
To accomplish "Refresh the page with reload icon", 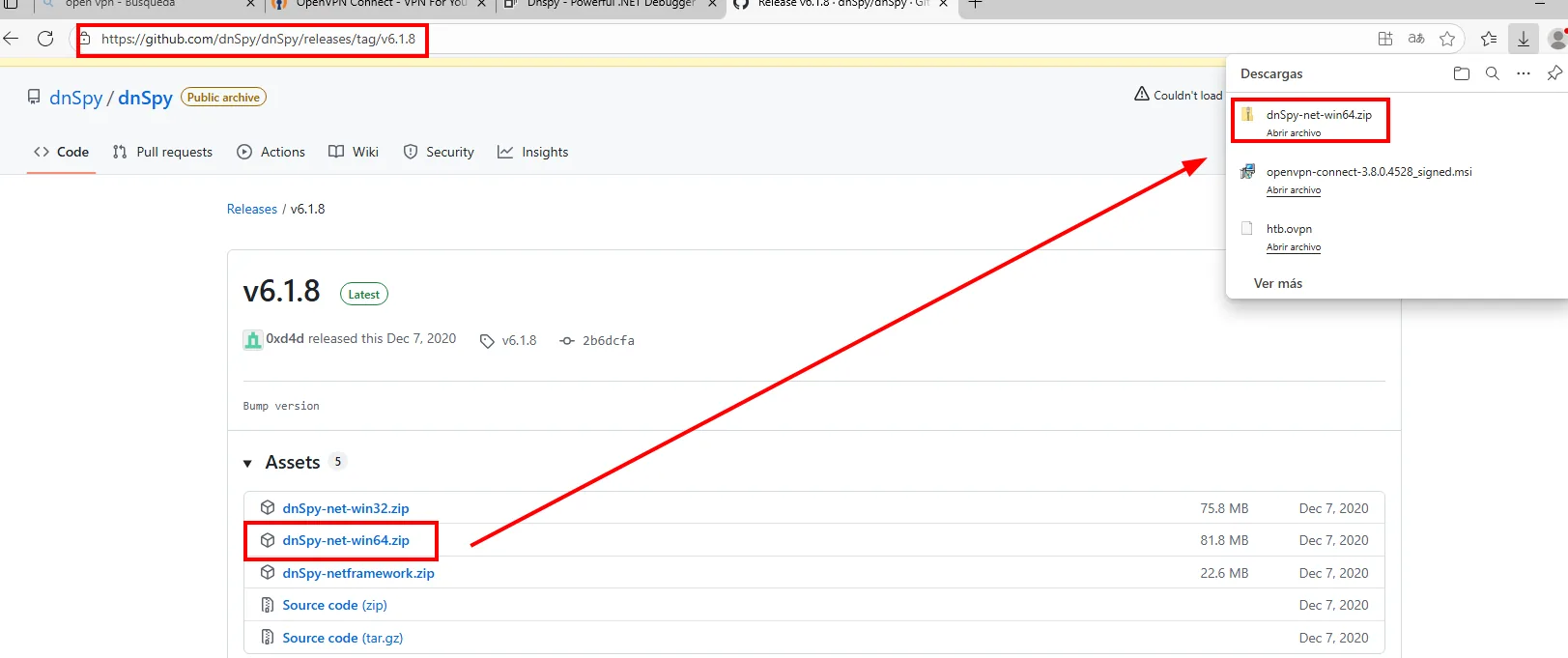I will click(x=45, y=39).
